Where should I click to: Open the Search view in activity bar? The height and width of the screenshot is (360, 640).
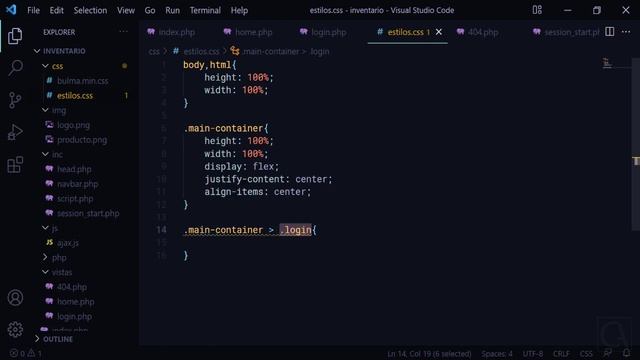pos(15,68)
